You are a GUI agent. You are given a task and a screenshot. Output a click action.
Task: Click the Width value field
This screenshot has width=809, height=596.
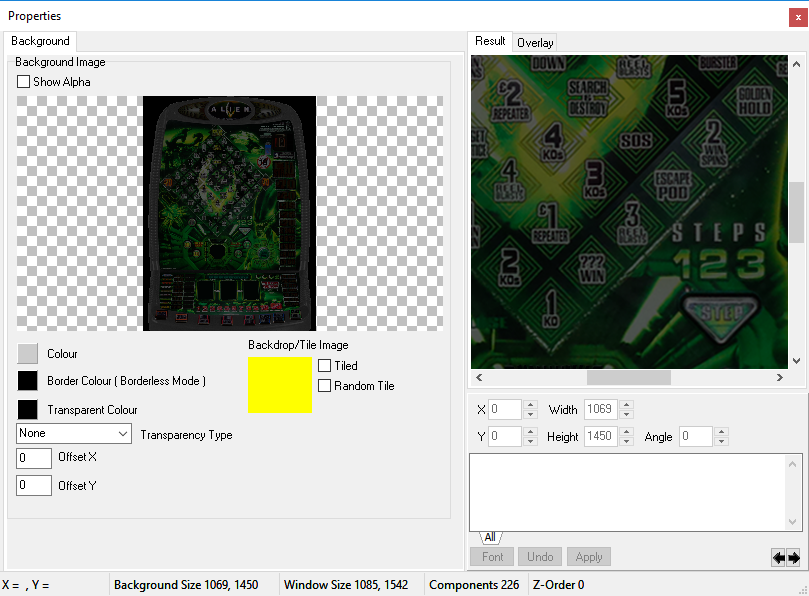point(601,409)
